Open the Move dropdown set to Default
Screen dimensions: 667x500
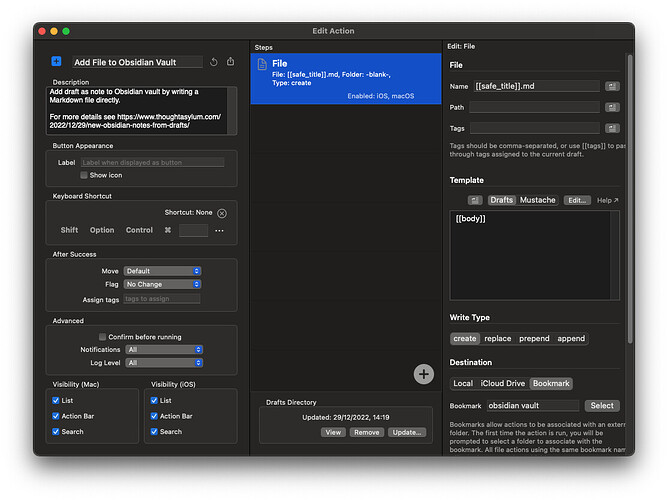point(162,271)
